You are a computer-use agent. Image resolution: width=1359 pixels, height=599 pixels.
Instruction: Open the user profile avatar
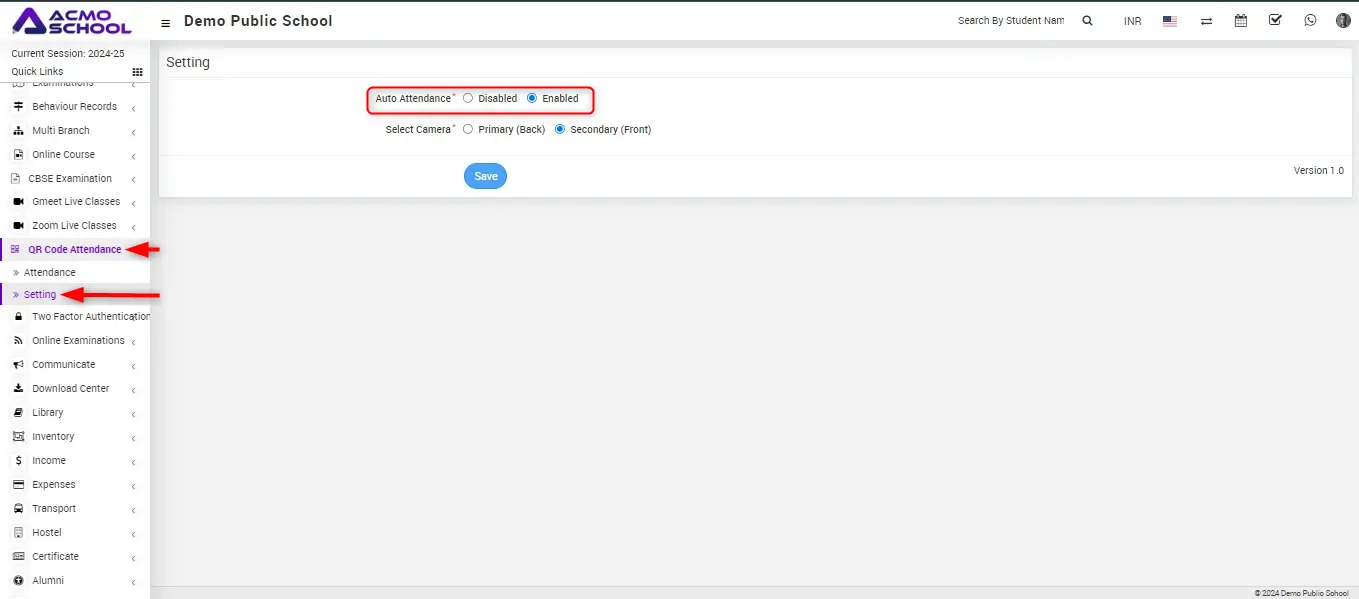point(1343,21)
